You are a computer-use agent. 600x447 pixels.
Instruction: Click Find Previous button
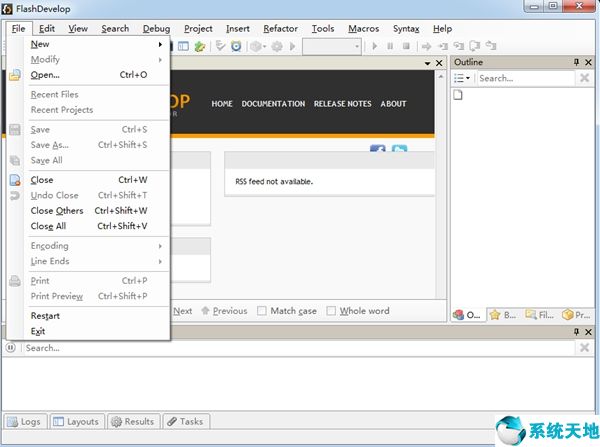(225, 311)
